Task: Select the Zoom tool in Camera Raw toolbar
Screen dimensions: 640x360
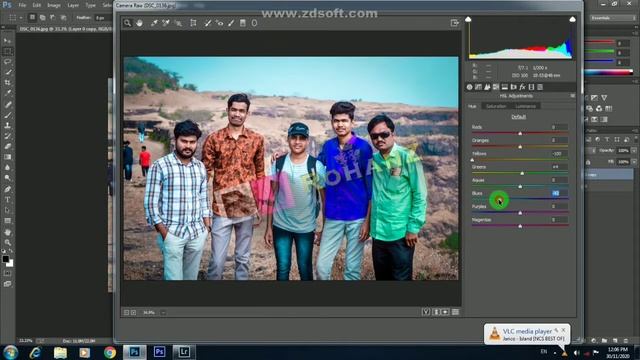Action: coord(127,23)
